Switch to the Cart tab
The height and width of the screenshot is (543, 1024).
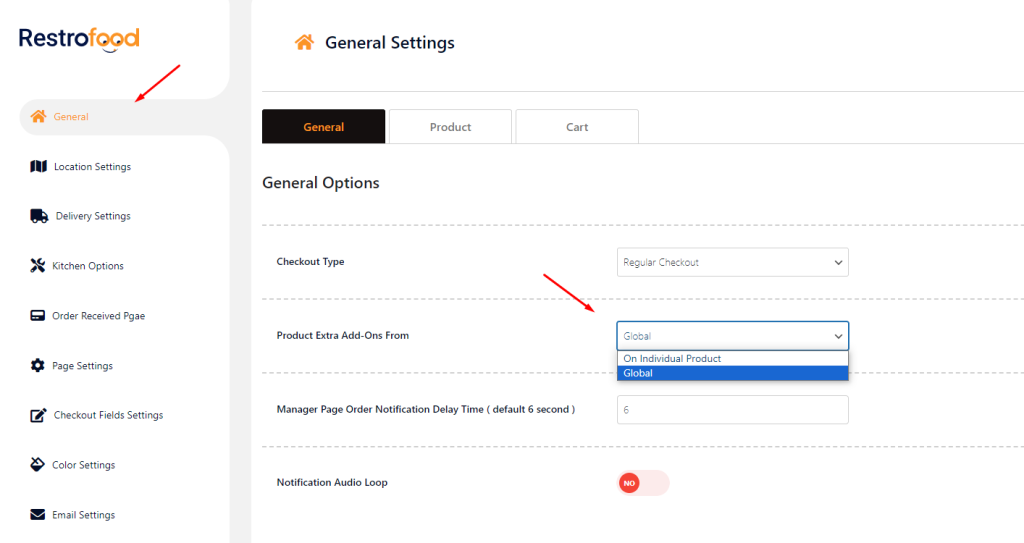(x=577, y=127)
